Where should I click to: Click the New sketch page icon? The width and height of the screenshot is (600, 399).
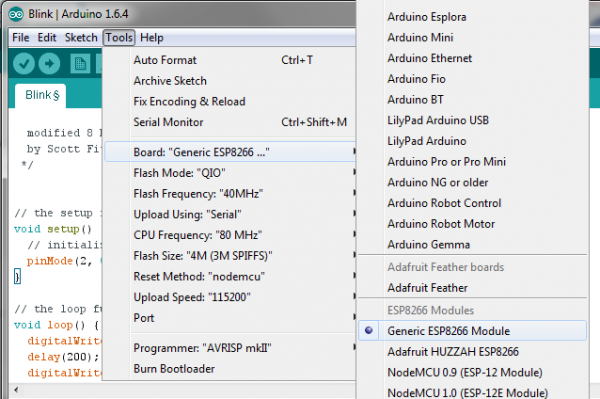[x=80, y=64]
